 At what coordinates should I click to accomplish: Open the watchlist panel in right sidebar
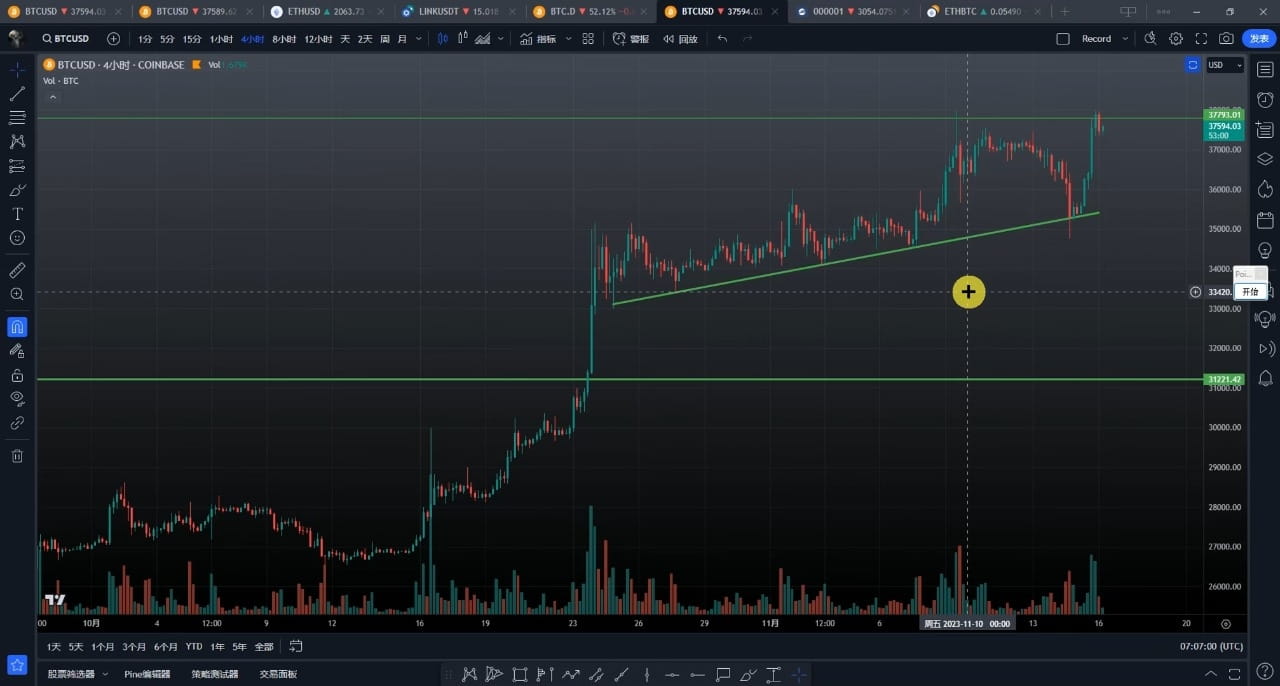pyautogui.click(x=1265, y=69)
